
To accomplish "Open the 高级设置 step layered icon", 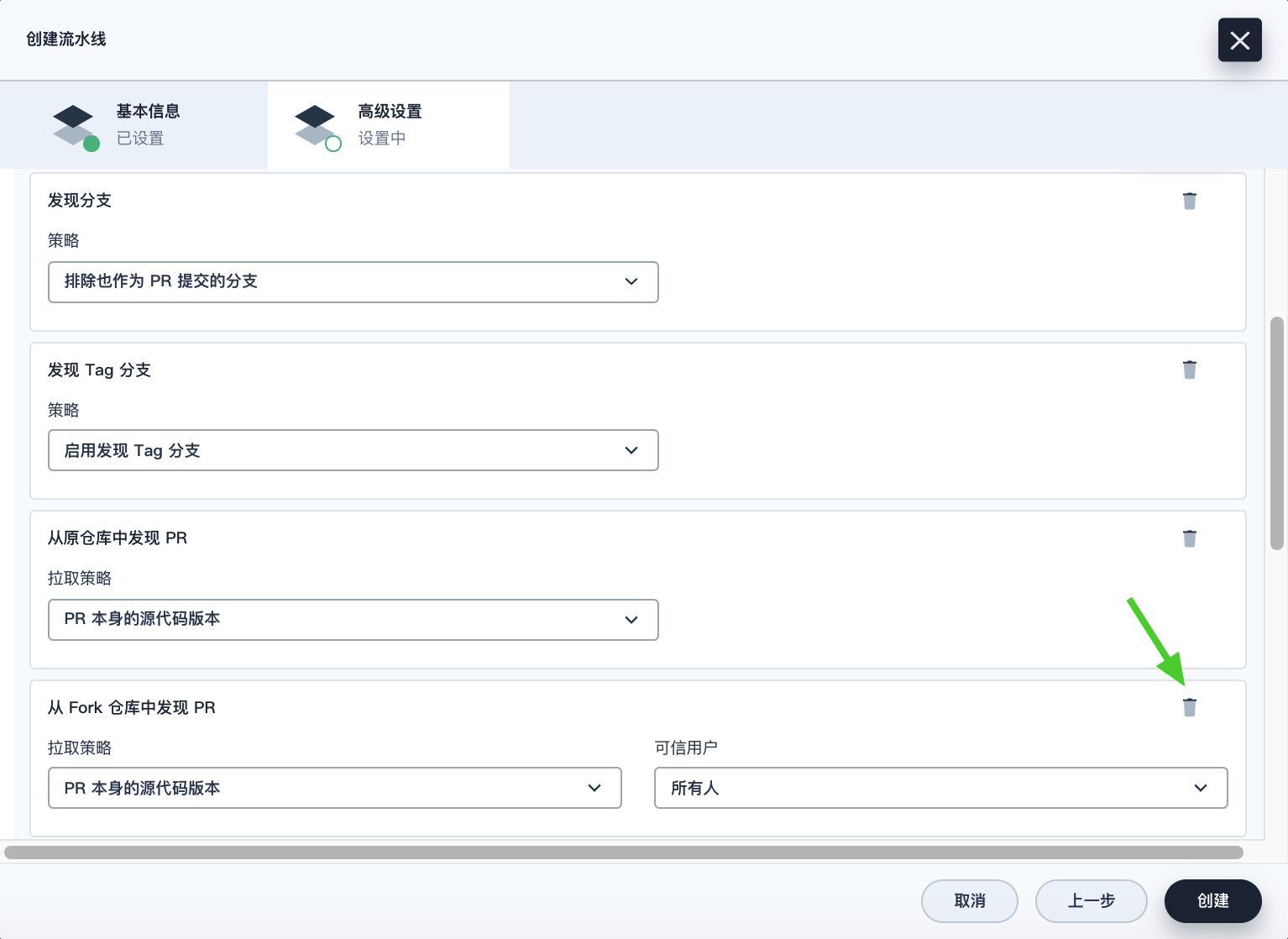I will [x=317, y=127].
